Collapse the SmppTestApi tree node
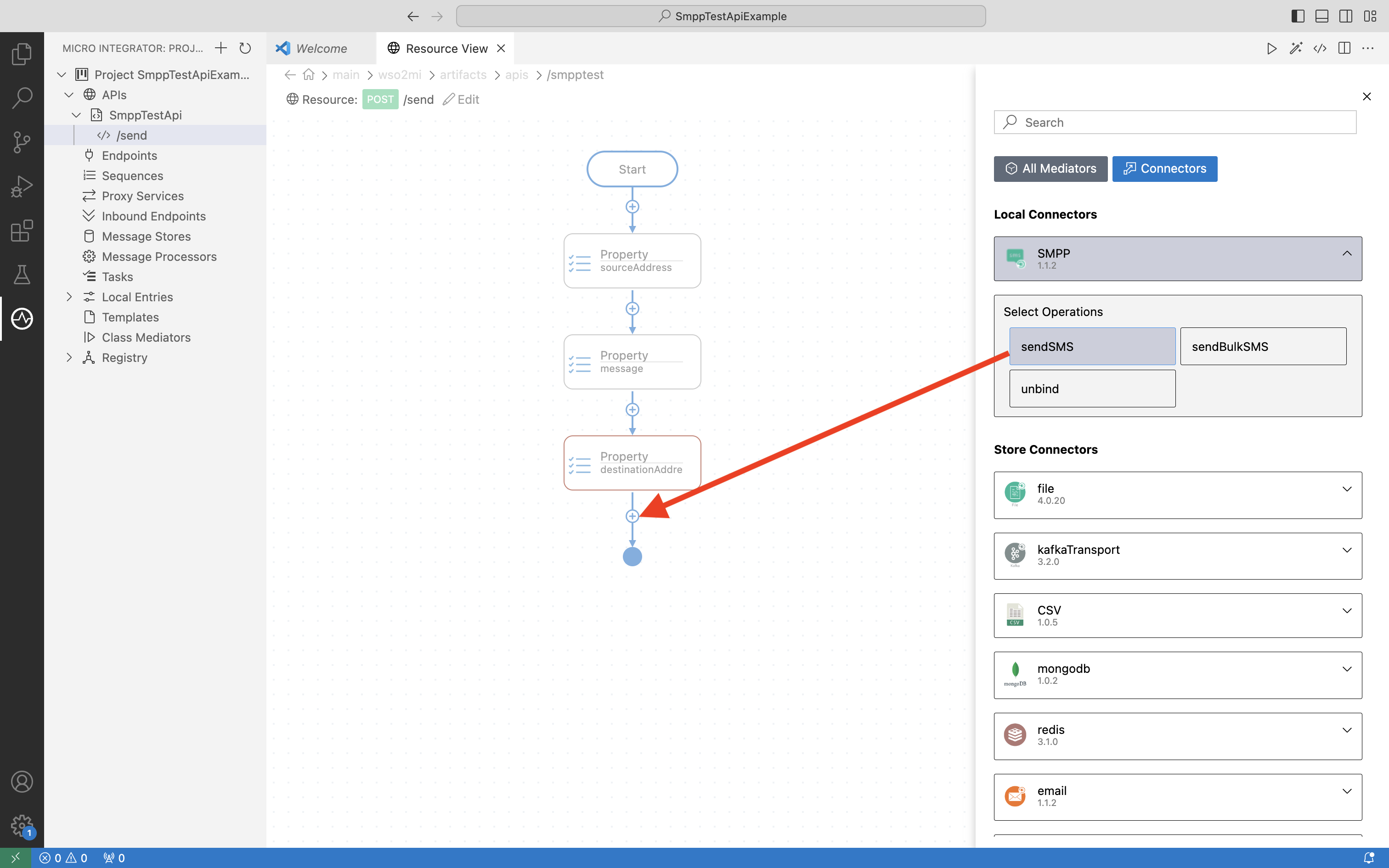The height and width of the screenshot is (868, 1389). click(76, 115)
